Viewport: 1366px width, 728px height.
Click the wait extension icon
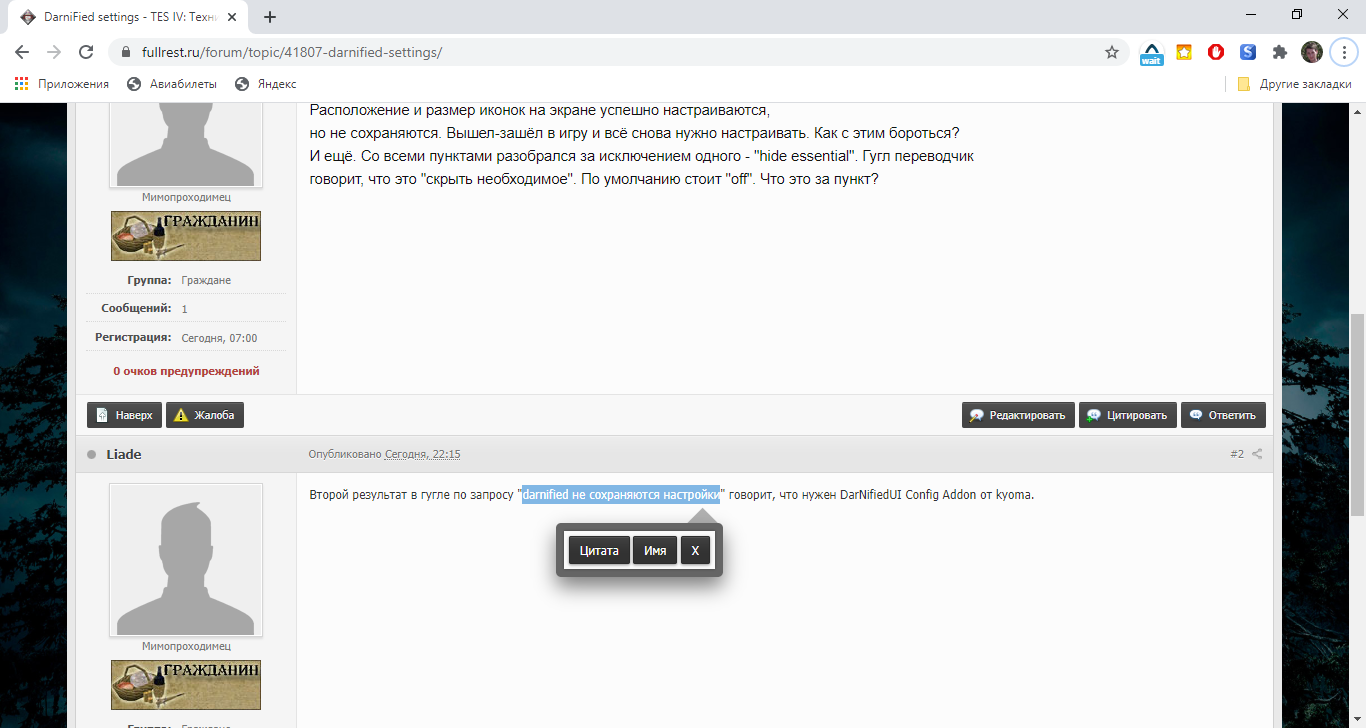coord(1152,53)
